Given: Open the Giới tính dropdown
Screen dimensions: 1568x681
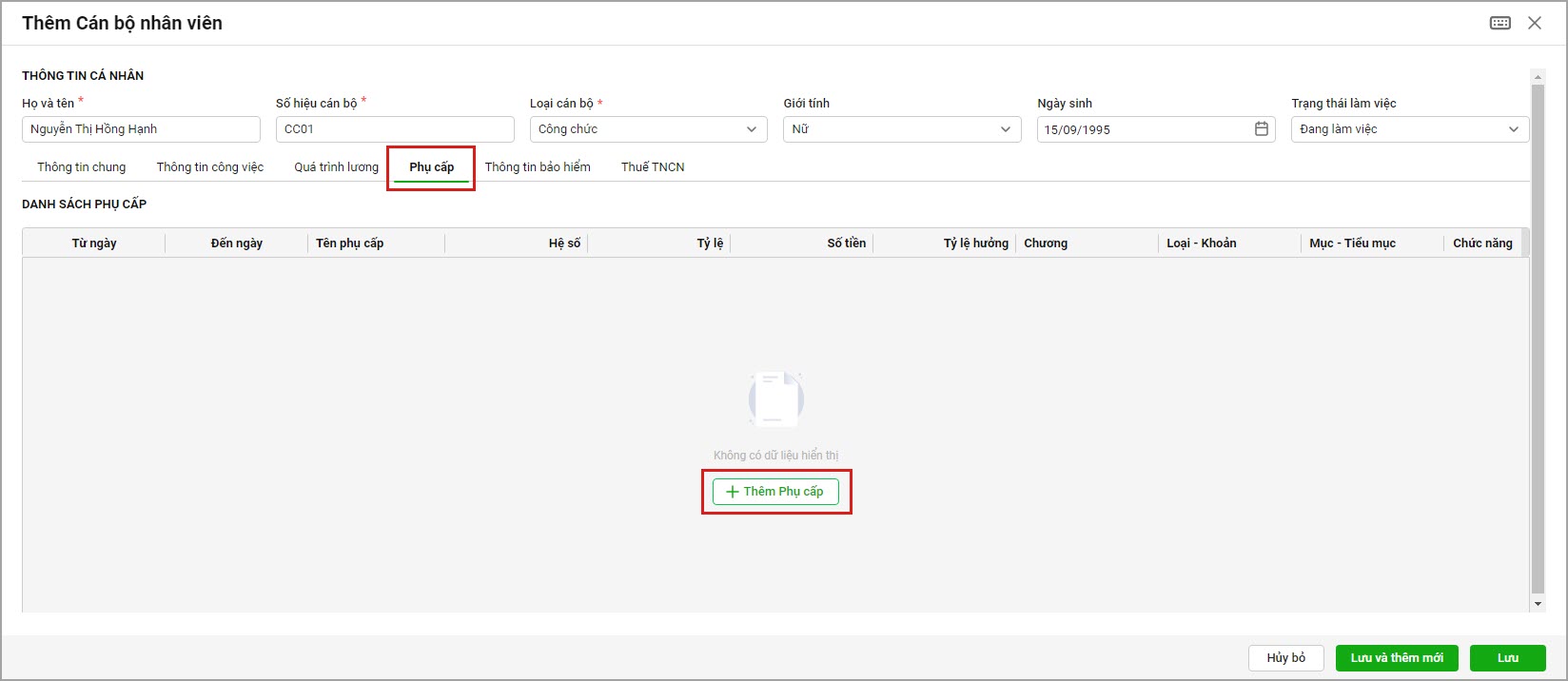Looking at the screenshot, I should pos(1005,129).
